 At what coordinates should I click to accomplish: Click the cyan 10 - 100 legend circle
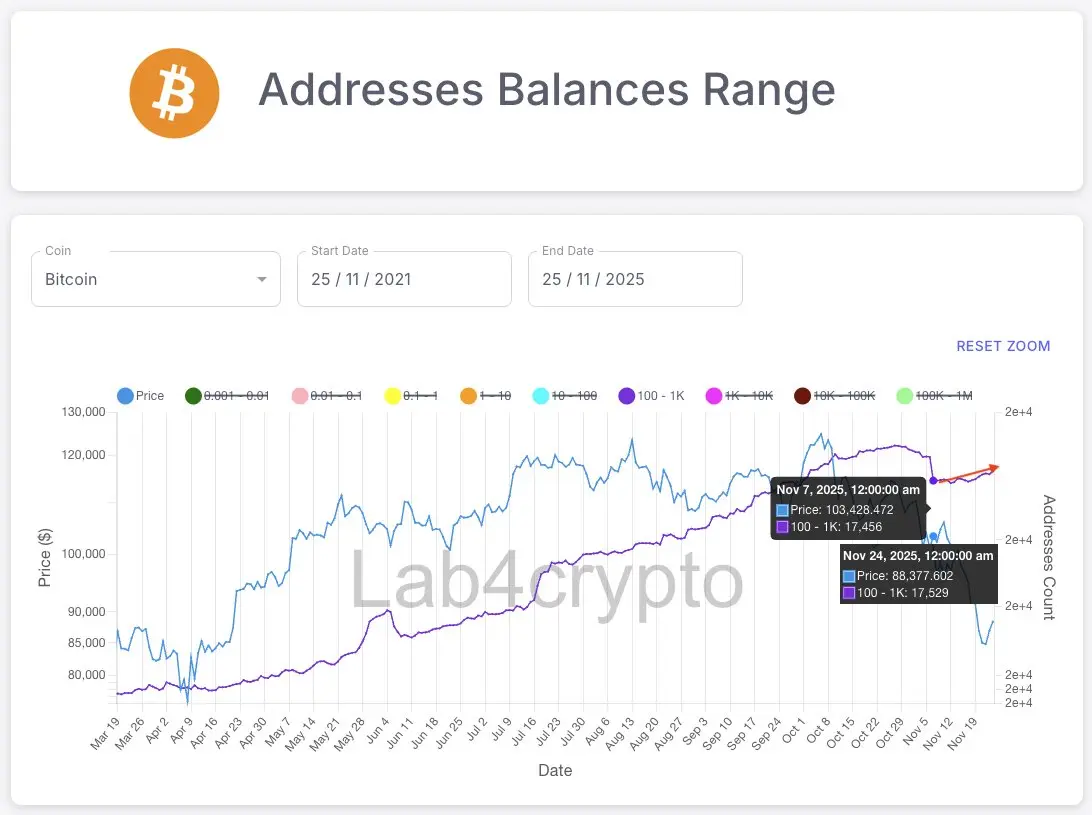click(x=540, y=396)
